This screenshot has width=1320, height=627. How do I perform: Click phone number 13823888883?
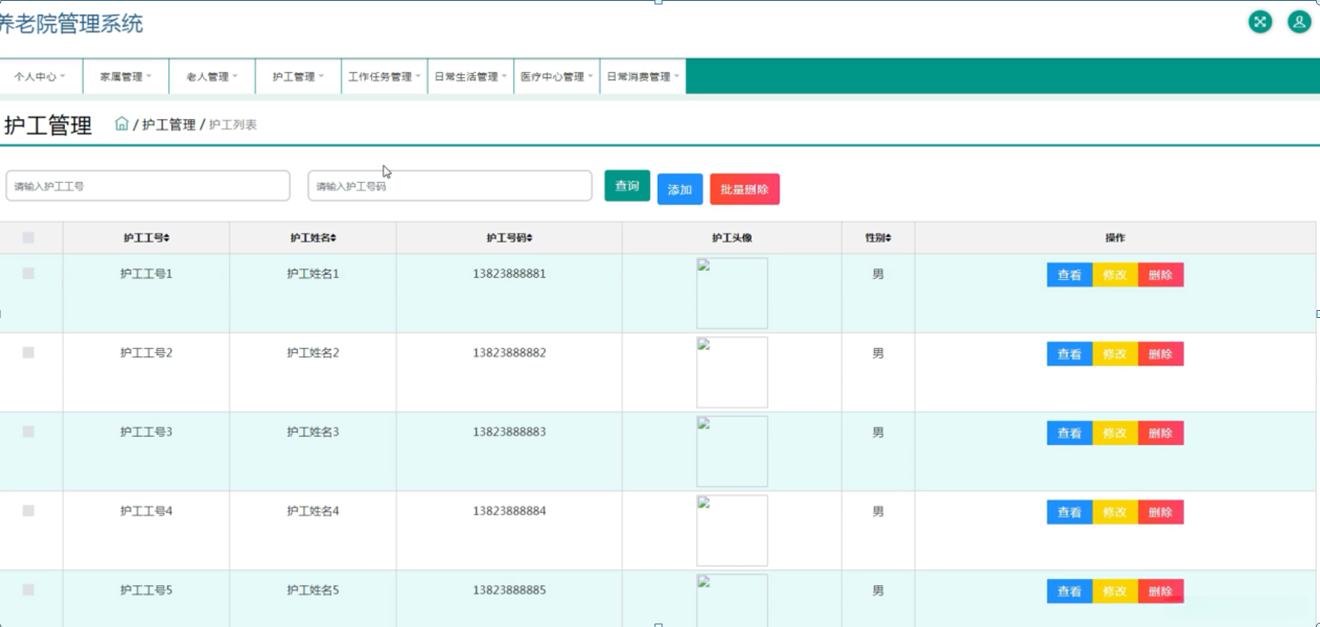(x=509, y=432)
